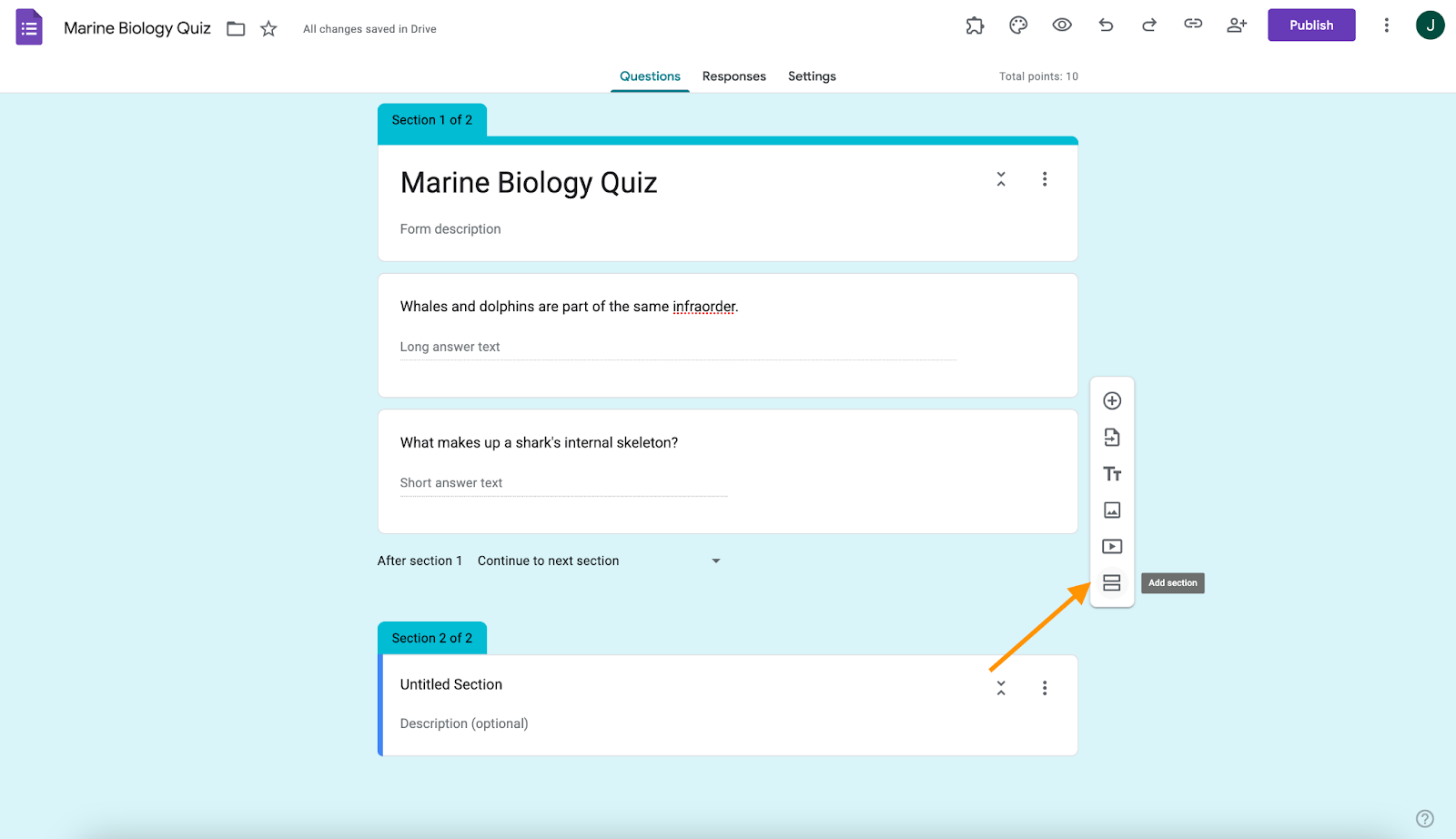Star the Marine Biology Quiz form

point(268,29)
